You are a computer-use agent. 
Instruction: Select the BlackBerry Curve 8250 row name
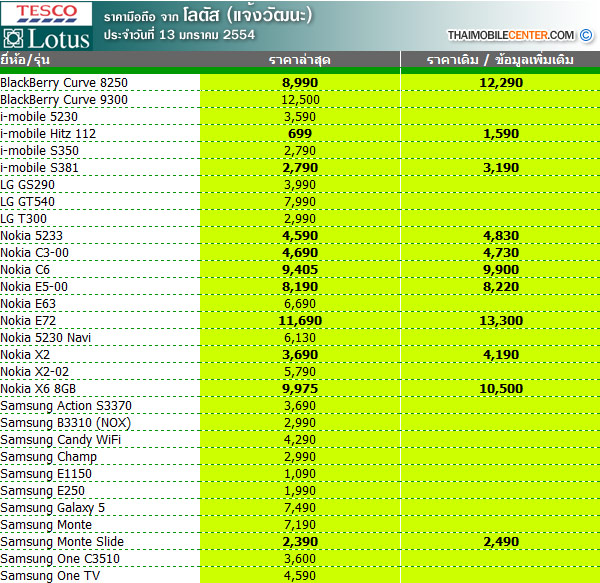point(64,83)
